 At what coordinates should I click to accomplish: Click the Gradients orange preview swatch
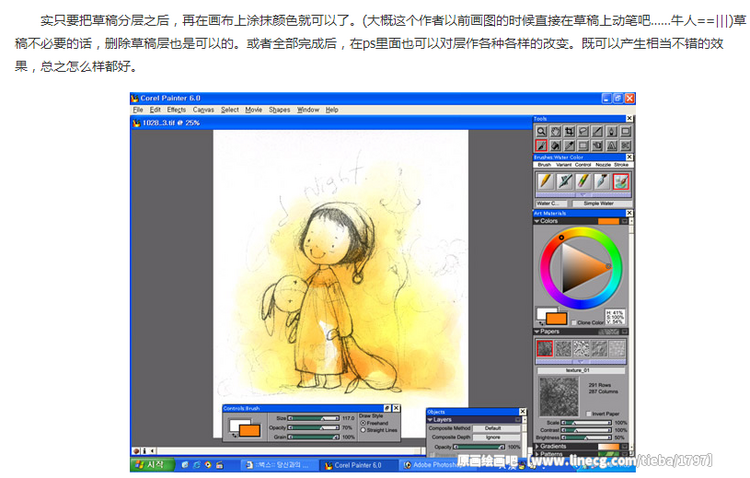tap(608, 446)
